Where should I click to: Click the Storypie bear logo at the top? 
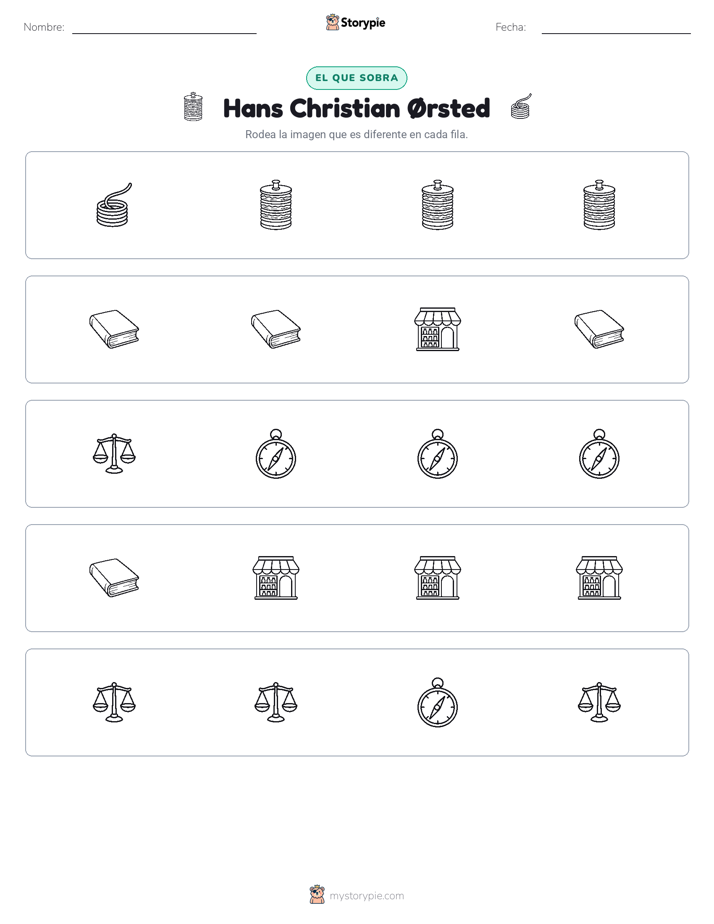coord(332,22)
